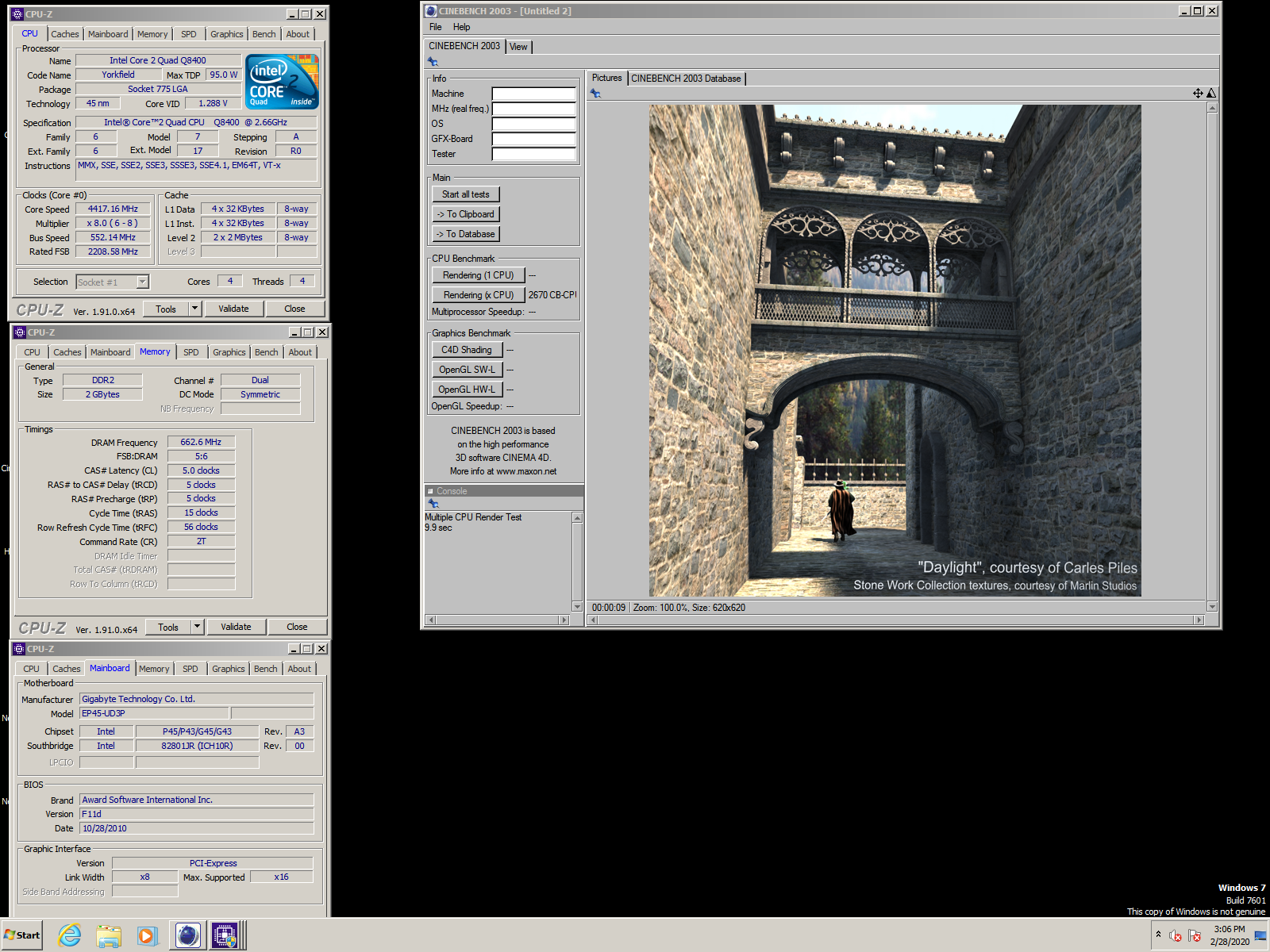This screenshot has width=1270, height=952.
Task: Open Windows Explorer folder icon in taskbar
Action: point(109,936)
